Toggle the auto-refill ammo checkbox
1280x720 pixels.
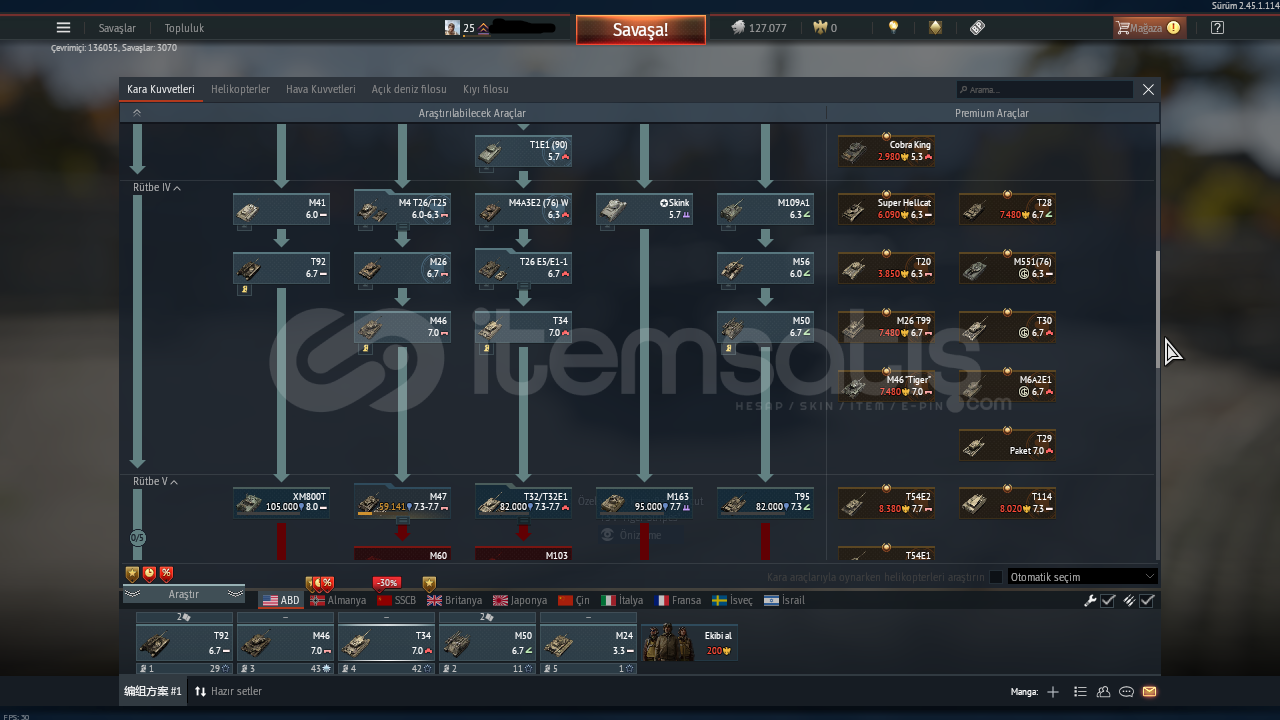pos(1147,601)
